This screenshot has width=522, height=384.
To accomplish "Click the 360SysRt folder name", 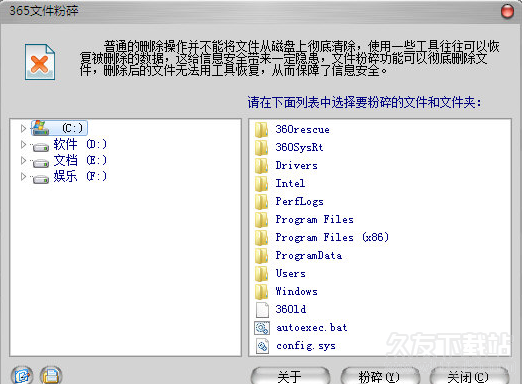I will [299, 147].
